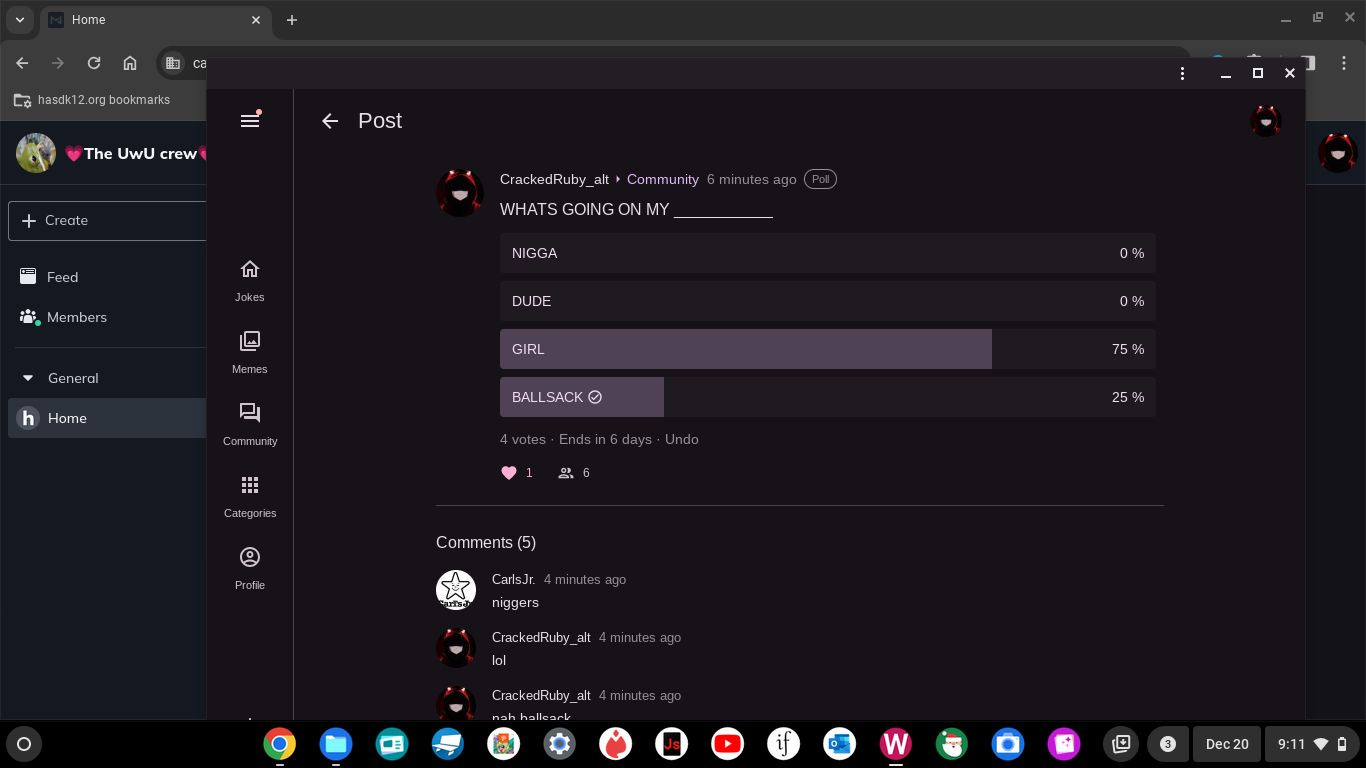Open the hamburger menu in the app sidebar

click(250, 120)
